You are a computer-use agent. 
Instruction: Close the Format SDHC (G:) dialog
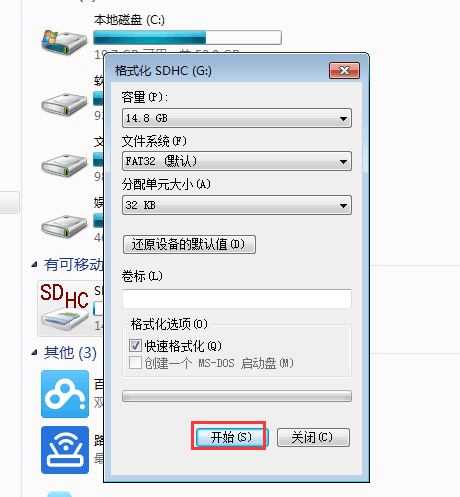coord(344,70)
